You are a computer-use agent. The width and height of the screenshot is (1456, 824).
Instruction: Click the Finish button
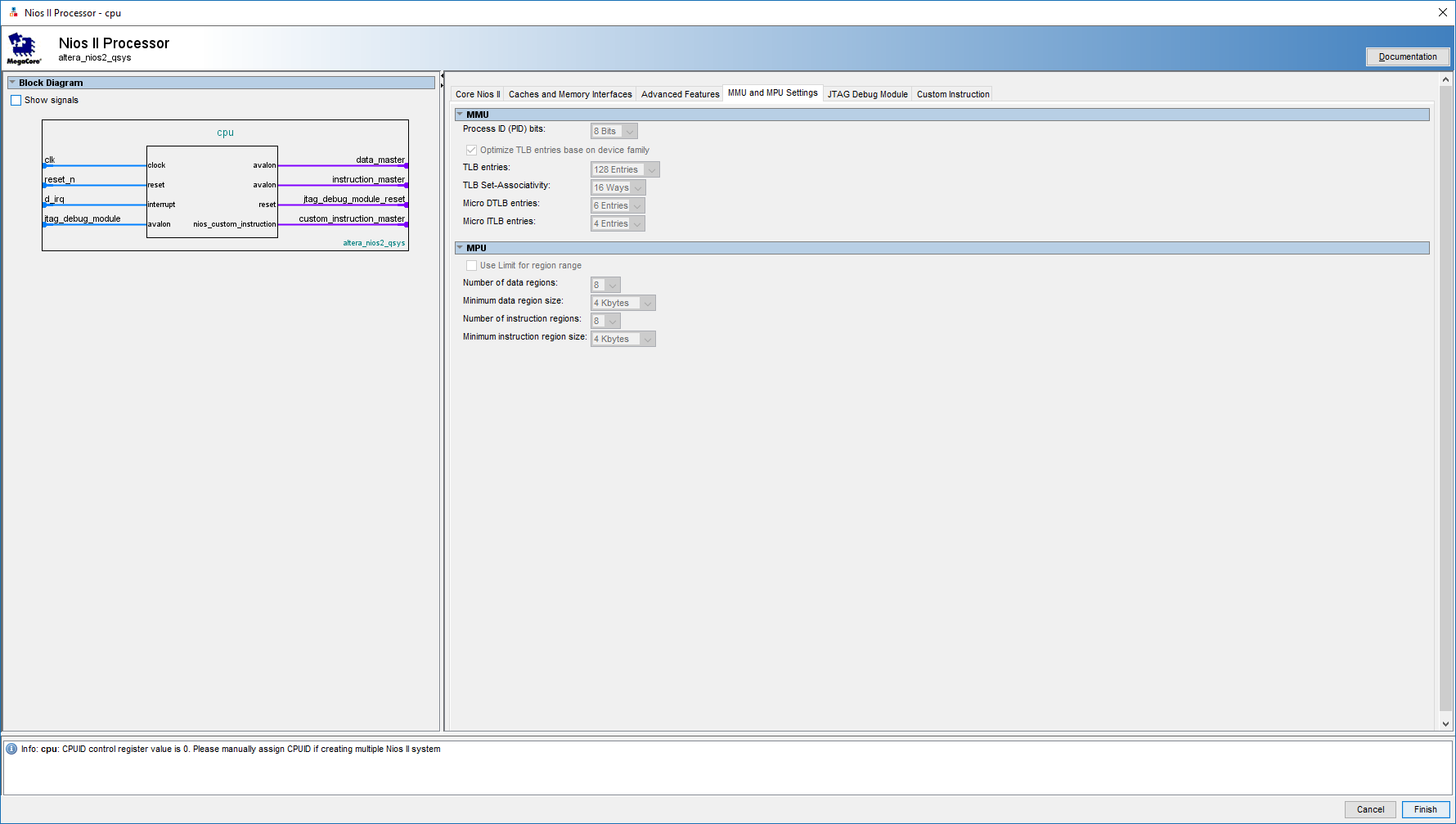(x=1425, y=808)
